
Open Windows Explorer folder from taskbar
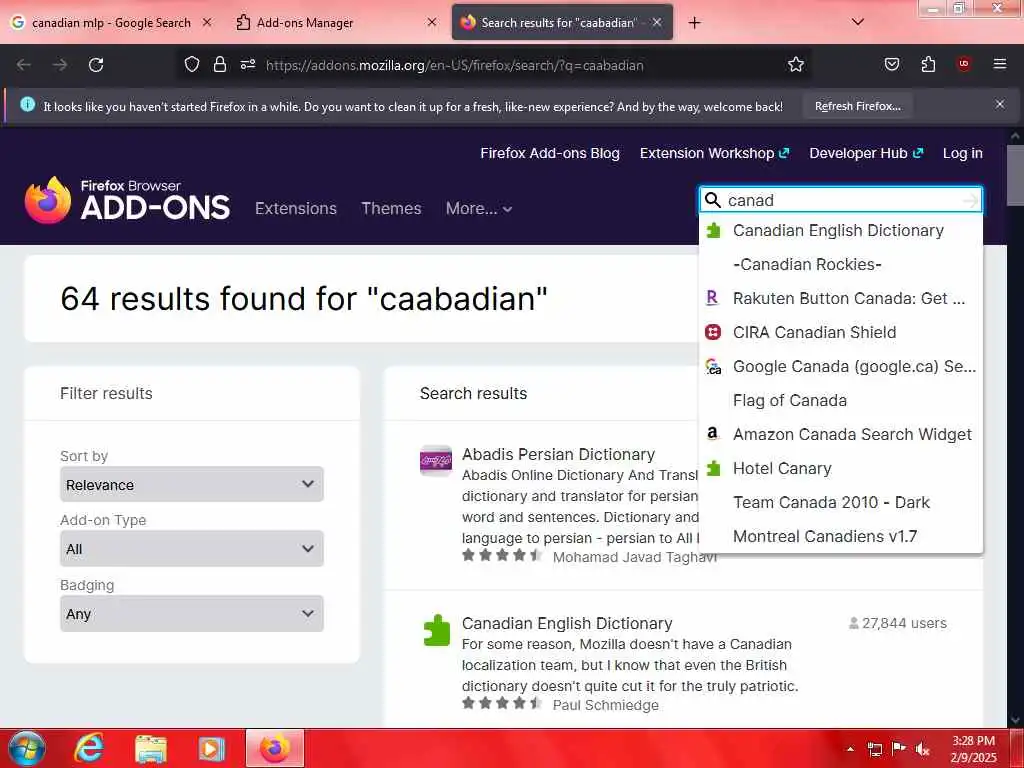point(151,748)
